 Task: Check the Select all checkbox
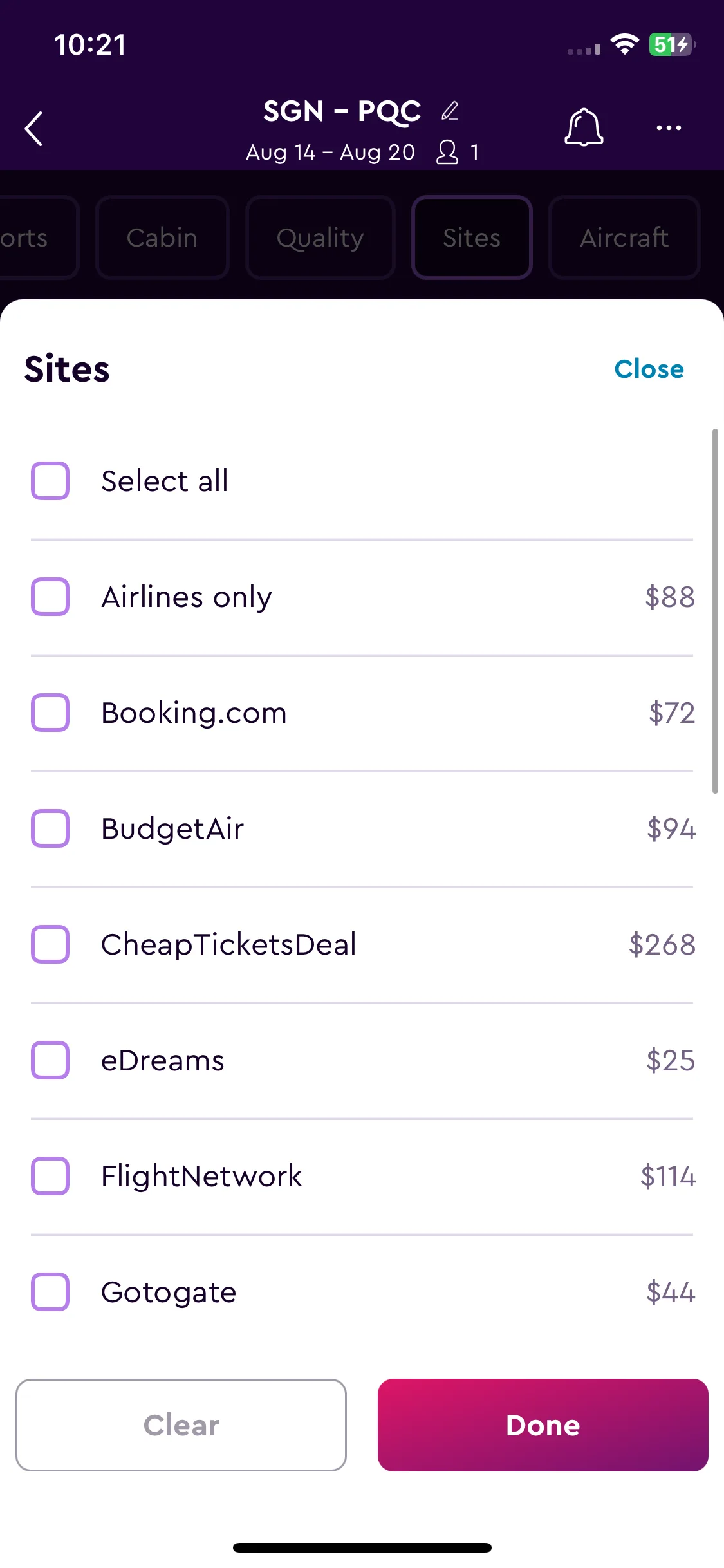click(50, 481)
